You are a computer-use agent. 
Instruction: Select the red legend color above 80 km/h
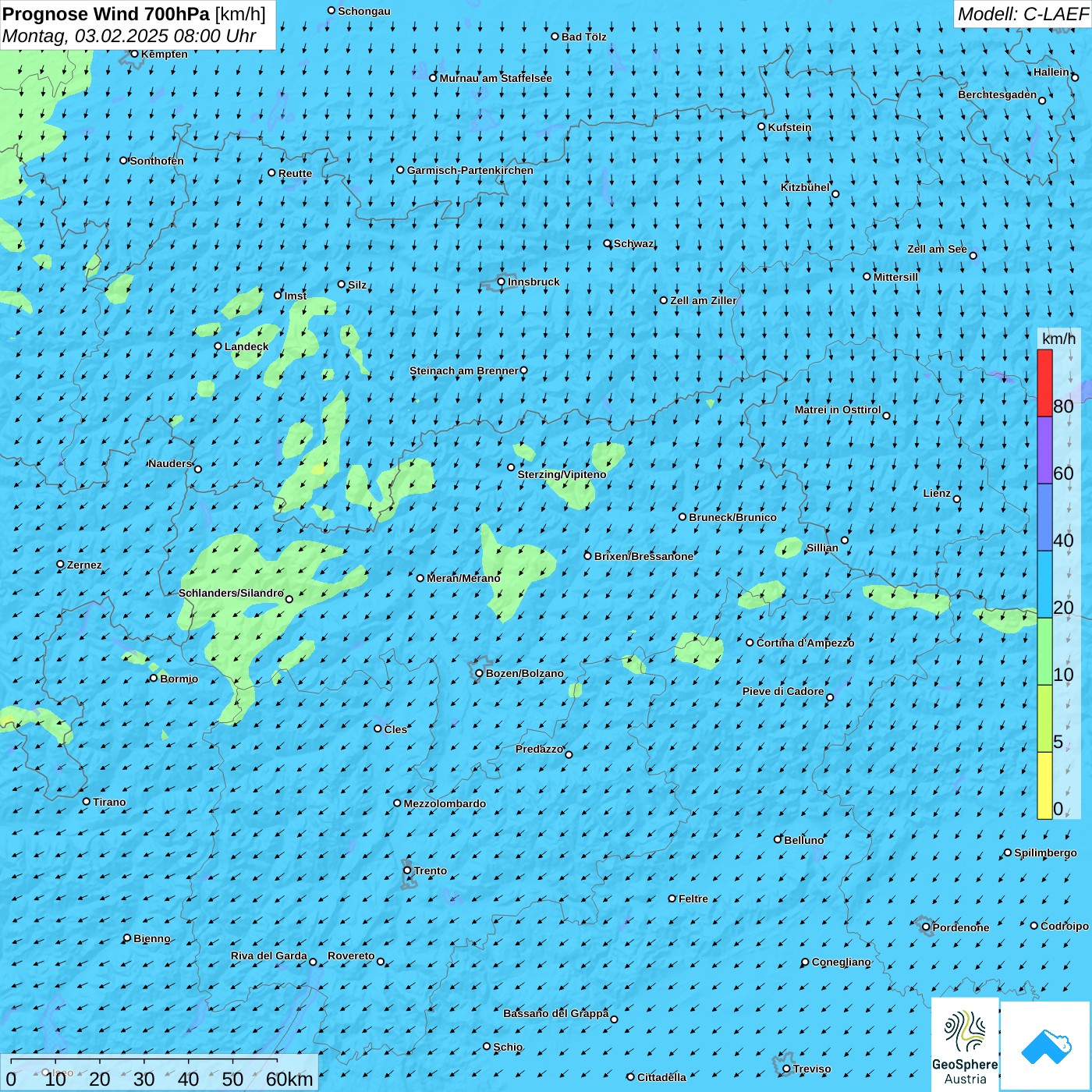(x=1044, y=383)
